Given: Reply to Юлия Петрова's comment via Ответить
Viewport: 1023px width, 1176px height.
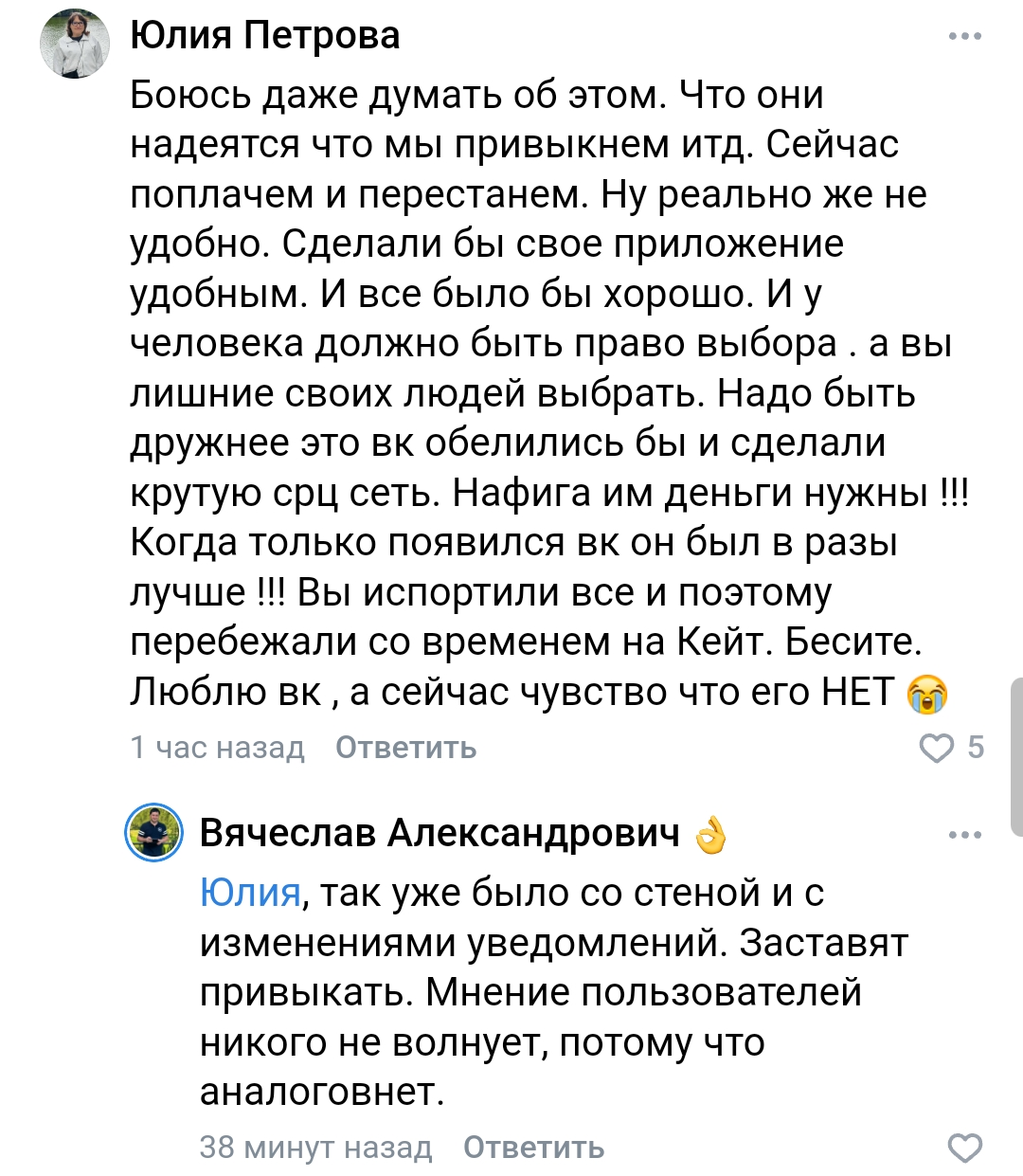Looking at the screenshot, I should click(406, 748).
